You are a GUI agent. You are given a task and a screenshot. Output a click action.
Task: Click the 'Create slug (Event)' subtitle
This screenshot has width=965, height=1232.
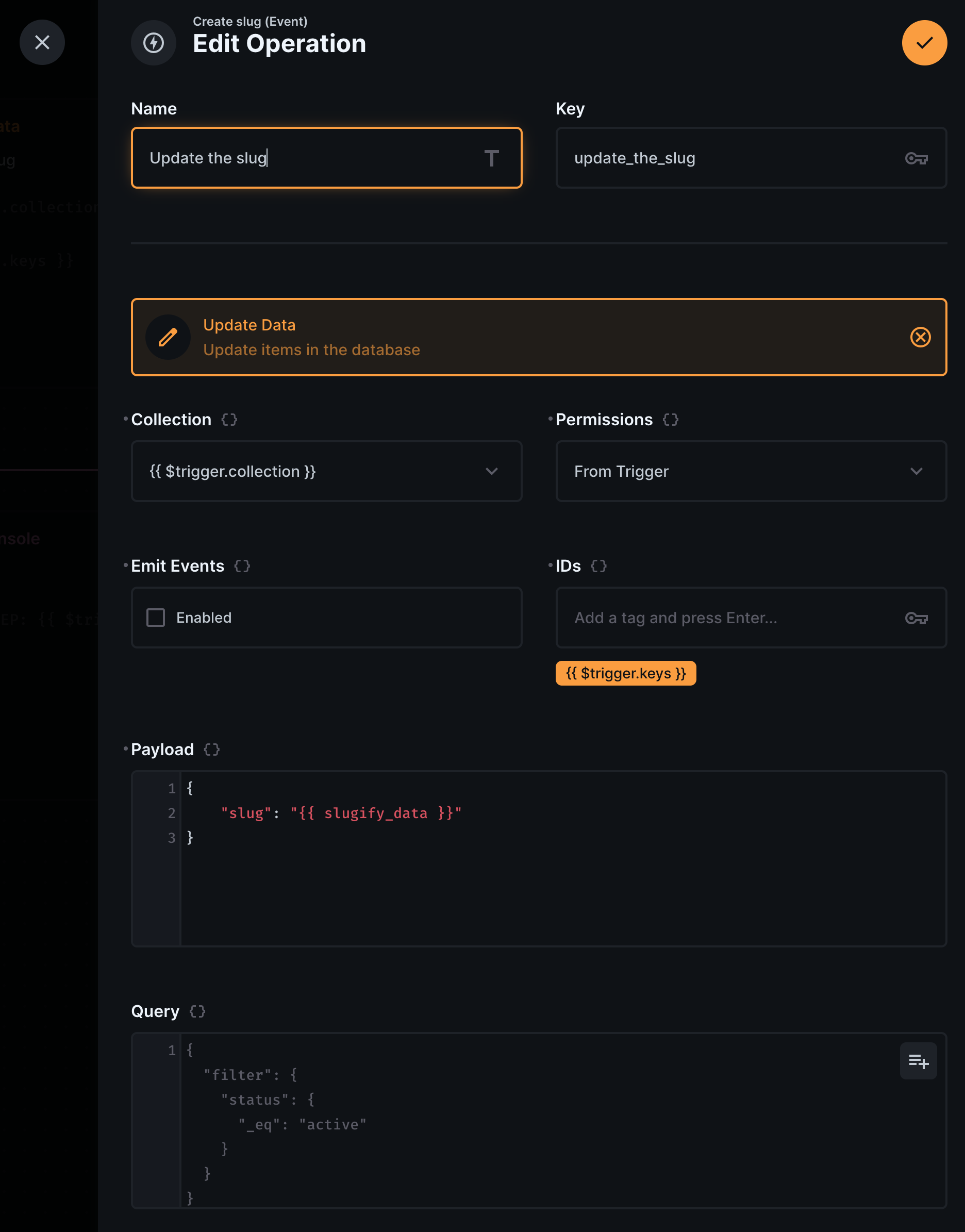[251, 22]
